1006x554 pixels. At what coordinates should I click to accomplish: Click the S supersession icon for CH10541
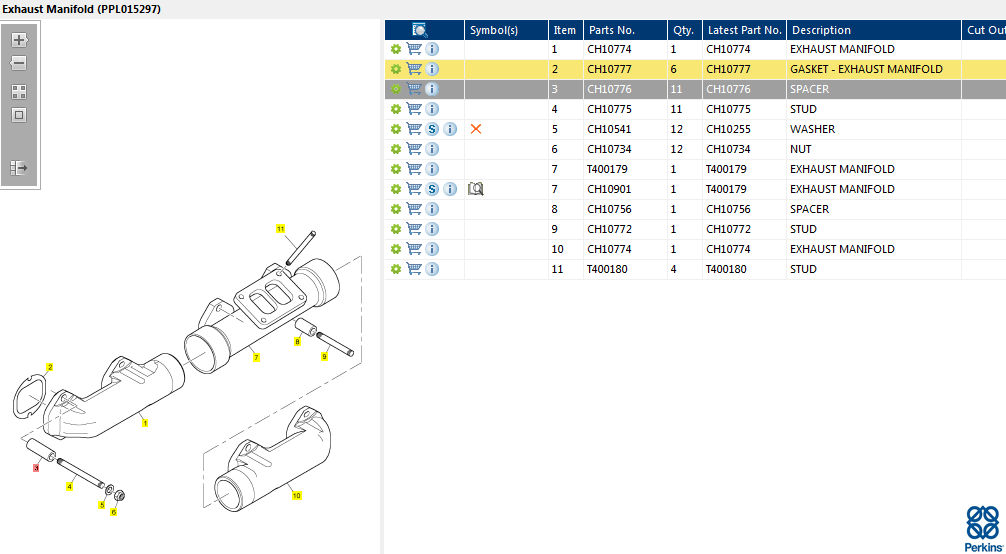[x=432, y=129]
